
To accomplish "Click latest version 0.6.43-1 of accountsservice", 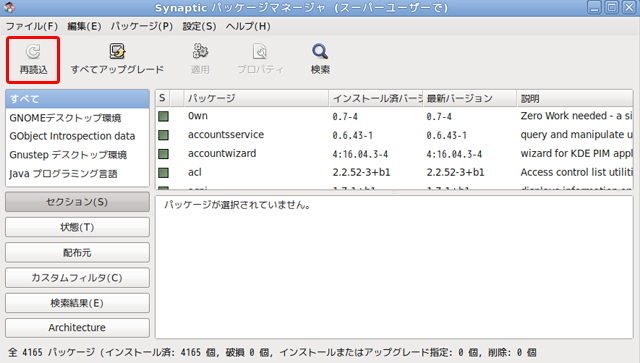I will coord(447,135).
